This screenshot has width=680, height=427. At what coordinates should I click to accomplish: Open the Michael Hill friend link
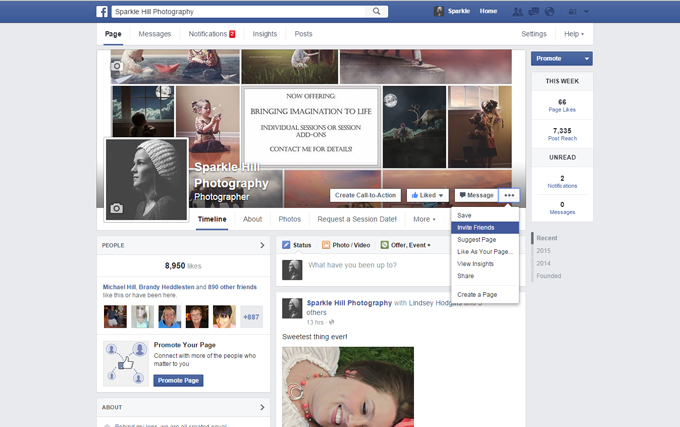tap(119, 287)
